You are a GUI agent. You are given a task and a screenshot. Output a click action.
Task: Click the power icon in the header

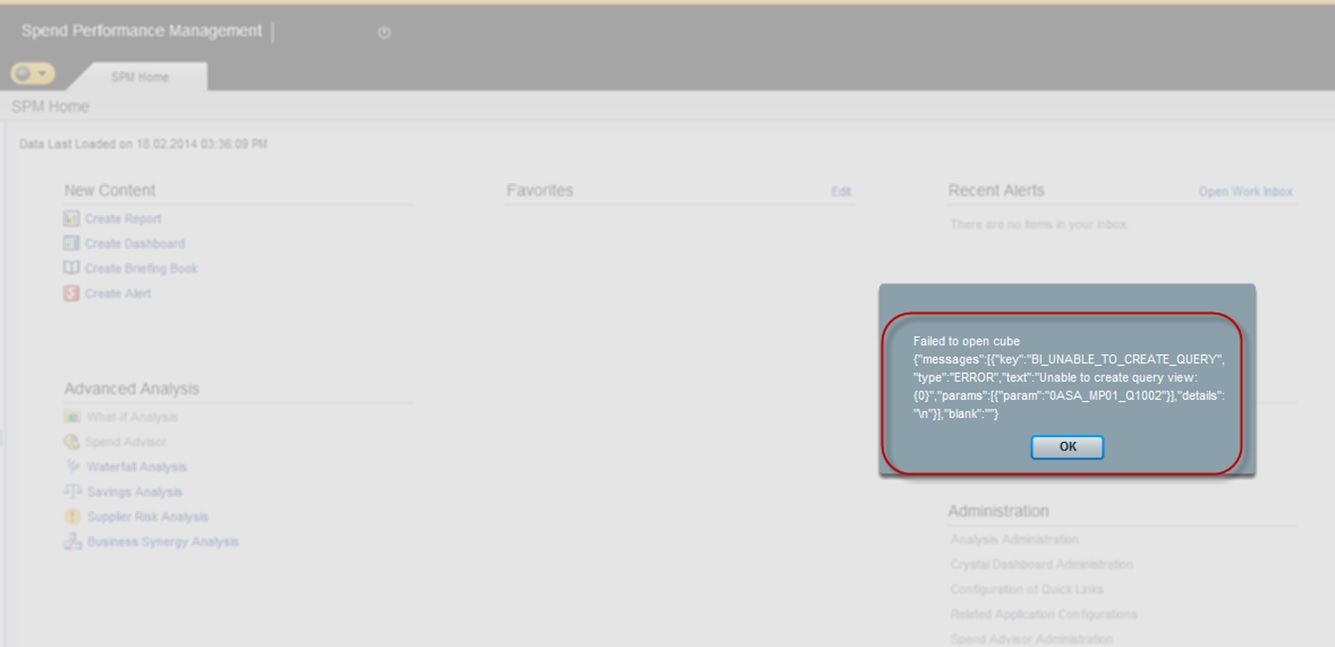384,32
